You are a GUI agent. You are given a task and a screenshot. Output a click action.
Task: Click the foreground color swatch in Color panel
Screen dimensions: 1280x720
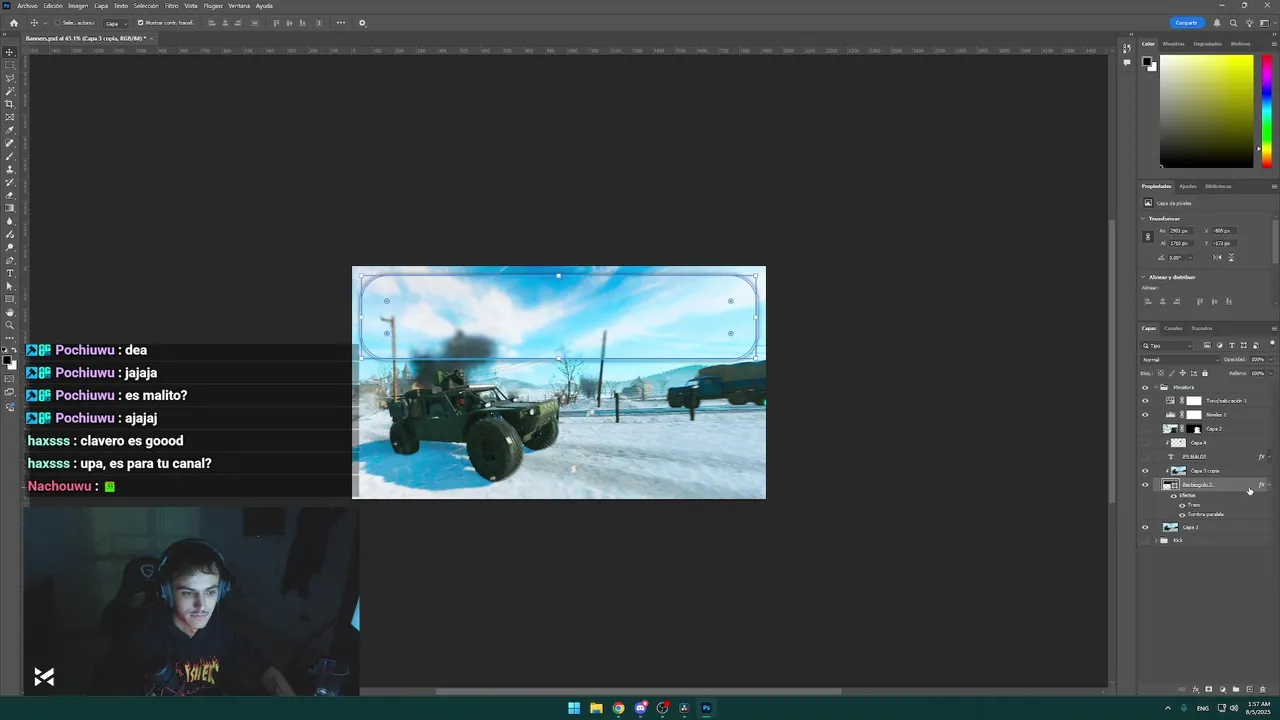click(1148, 62)
